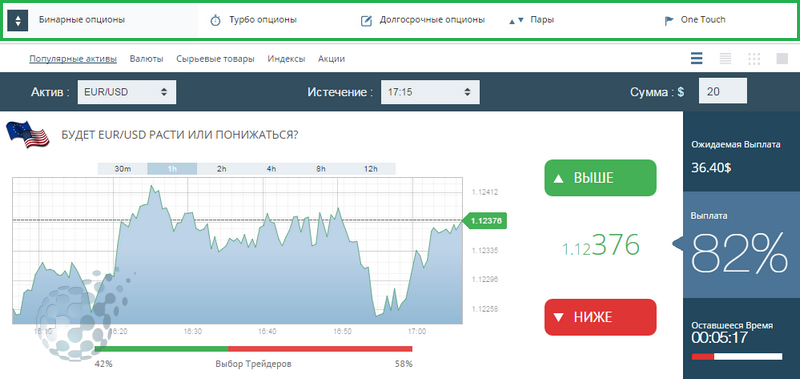The image size is (800, 379).
Task: Select the Популярные активы category
Action: pos(73,59)
